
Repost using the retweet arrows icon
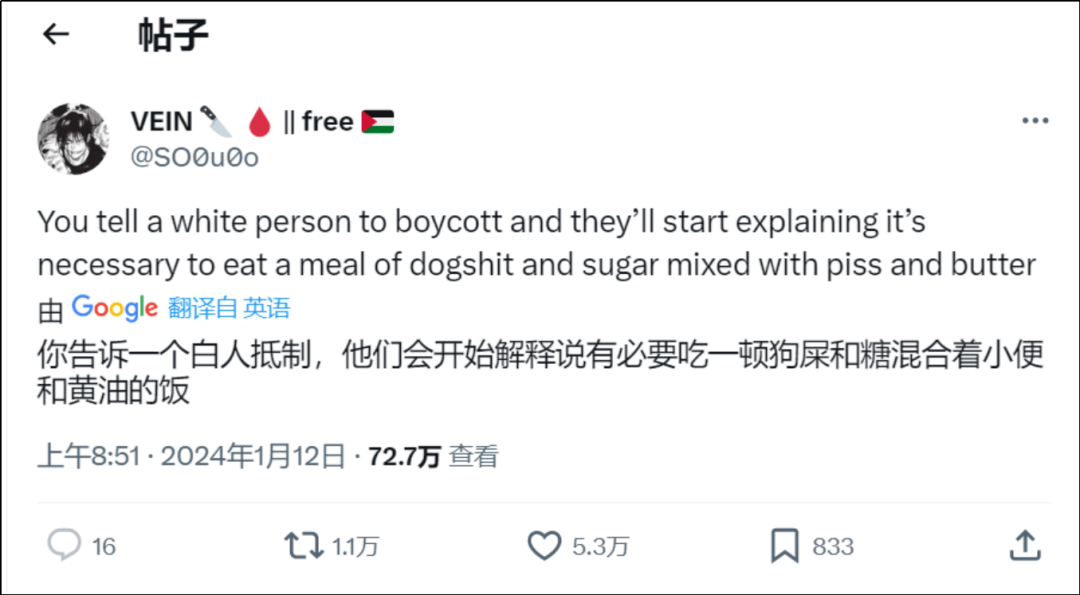(x=303, y=545)
